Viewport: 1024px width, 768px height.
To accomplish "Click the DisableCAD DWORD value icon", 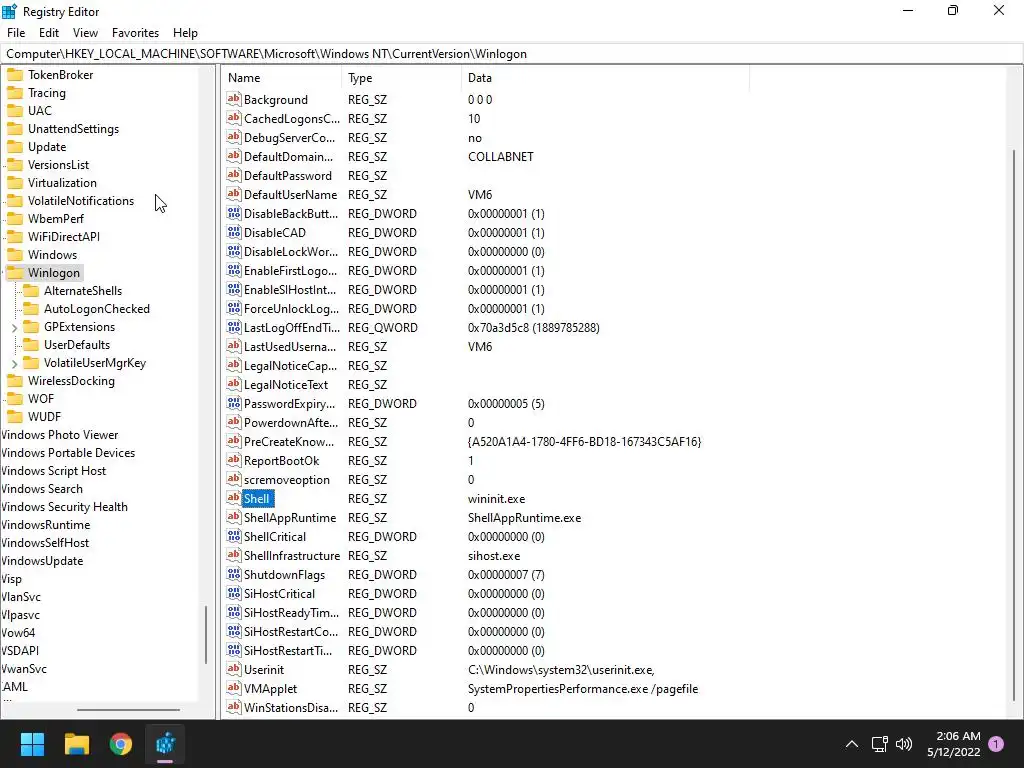I will coord(234,232).
